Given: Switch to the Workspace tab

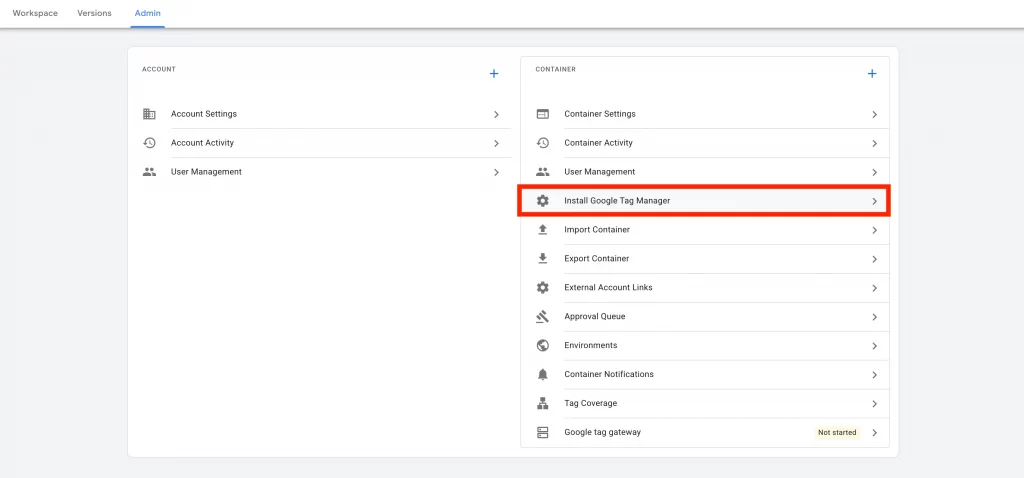Looking at the screenshot, I should click(35, 13).
